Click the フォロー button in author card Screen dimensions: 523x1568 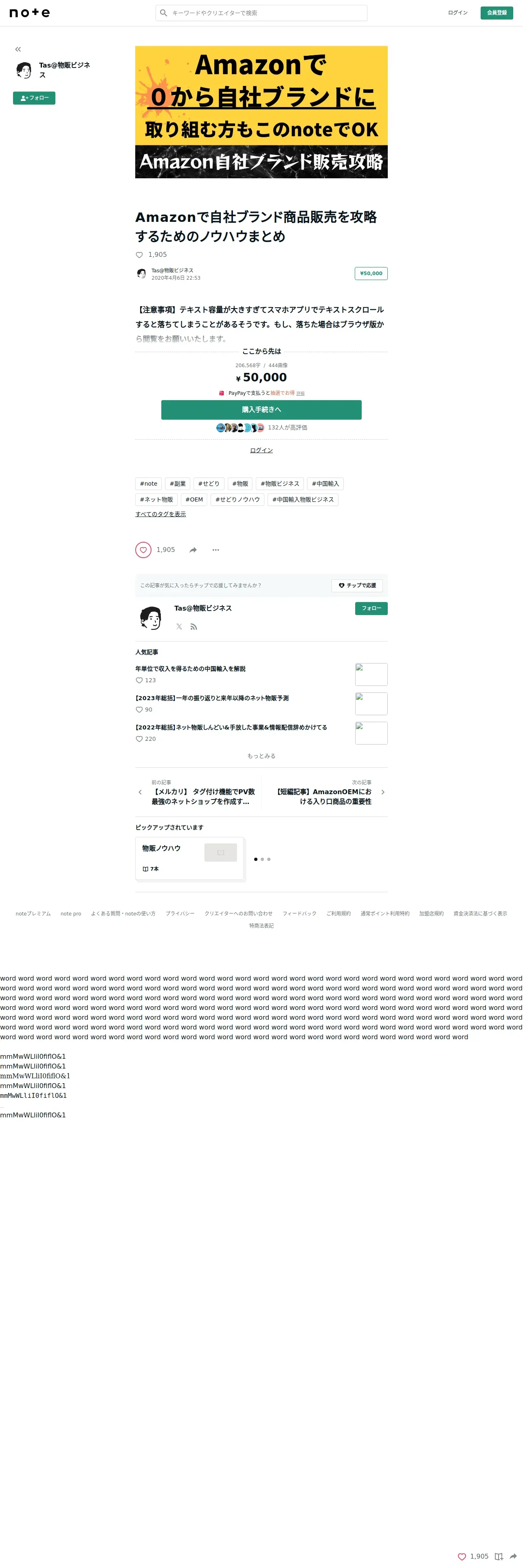click(x=371, y=609)
